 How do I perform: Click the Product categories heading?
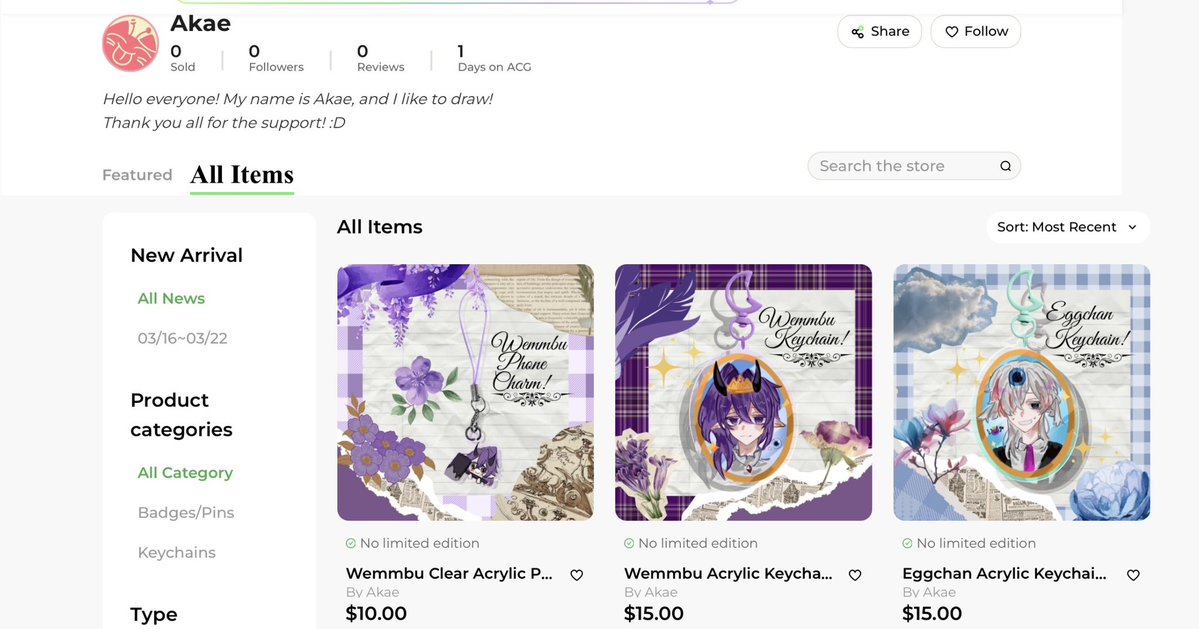181,415
